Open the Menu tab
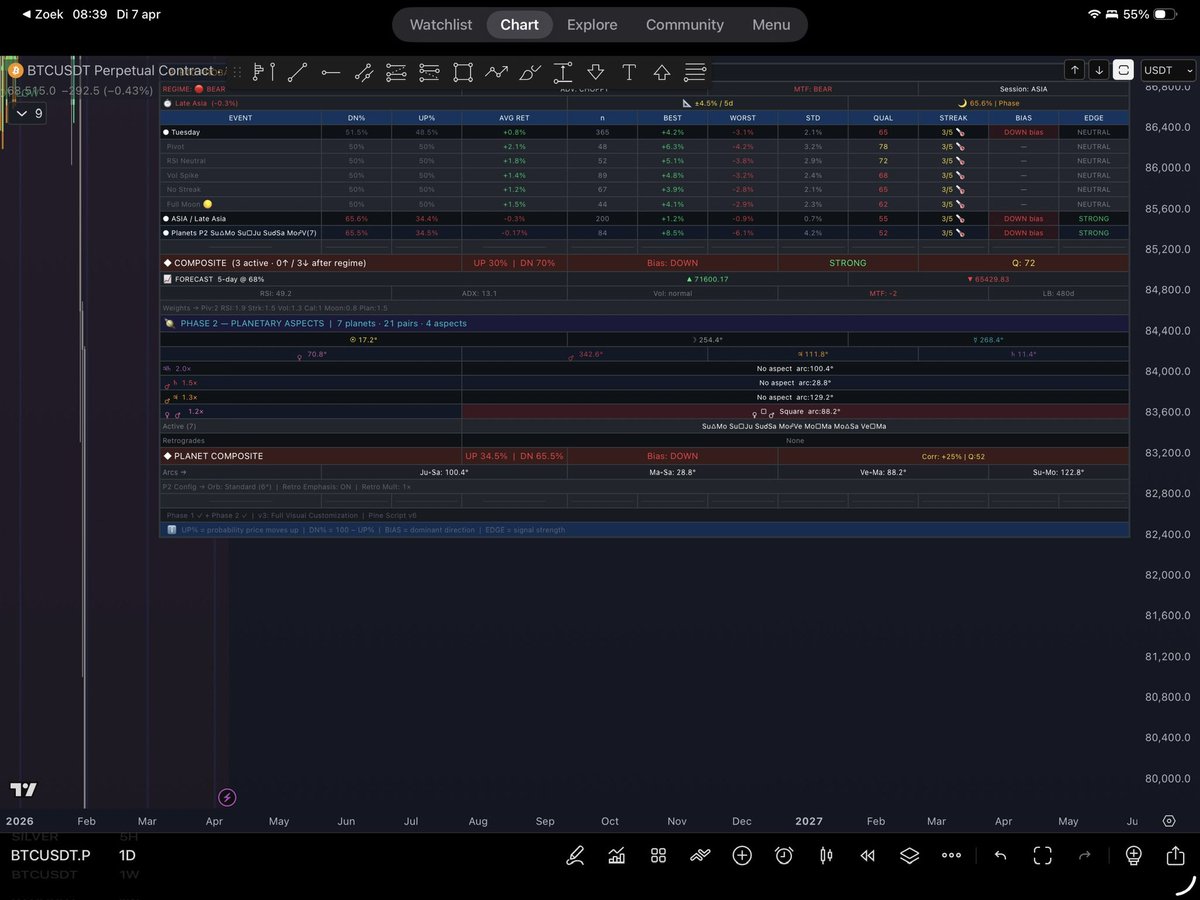The height and width of the screenshot is (900, 1200). (771, 24)
